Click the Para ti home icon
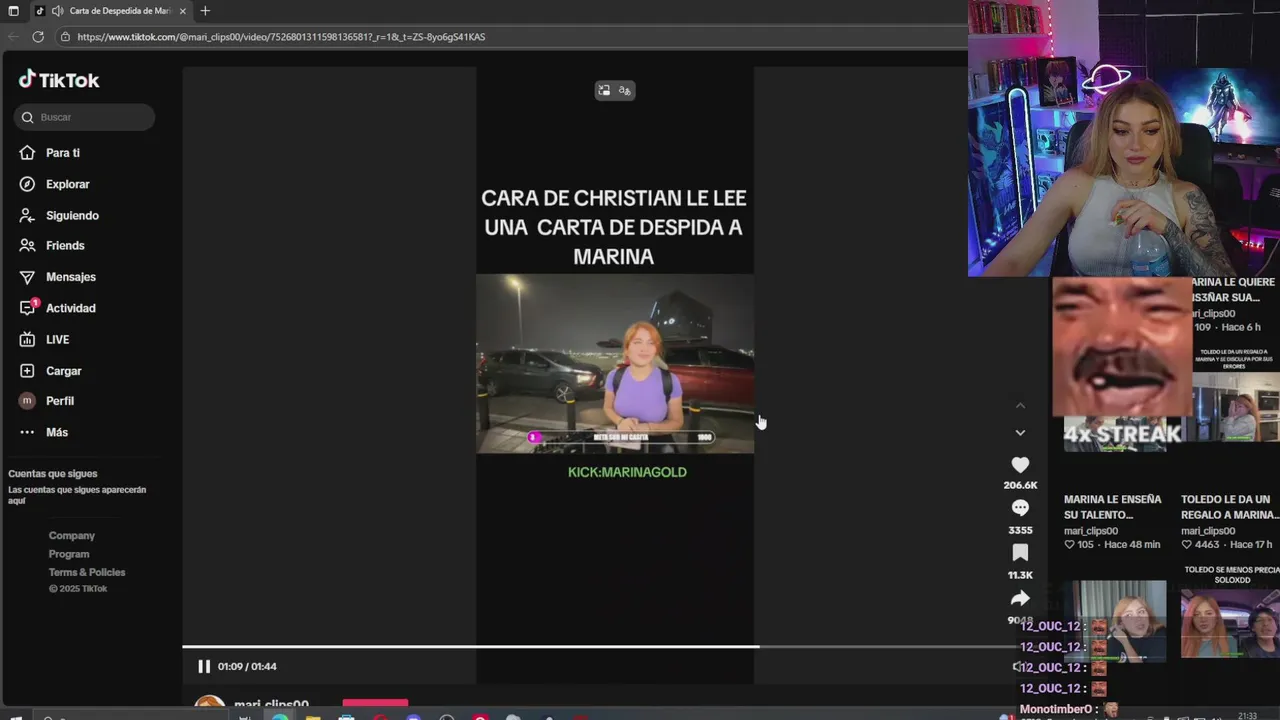1280x720 pixels. pyautogui.click(x=27, y=153)
